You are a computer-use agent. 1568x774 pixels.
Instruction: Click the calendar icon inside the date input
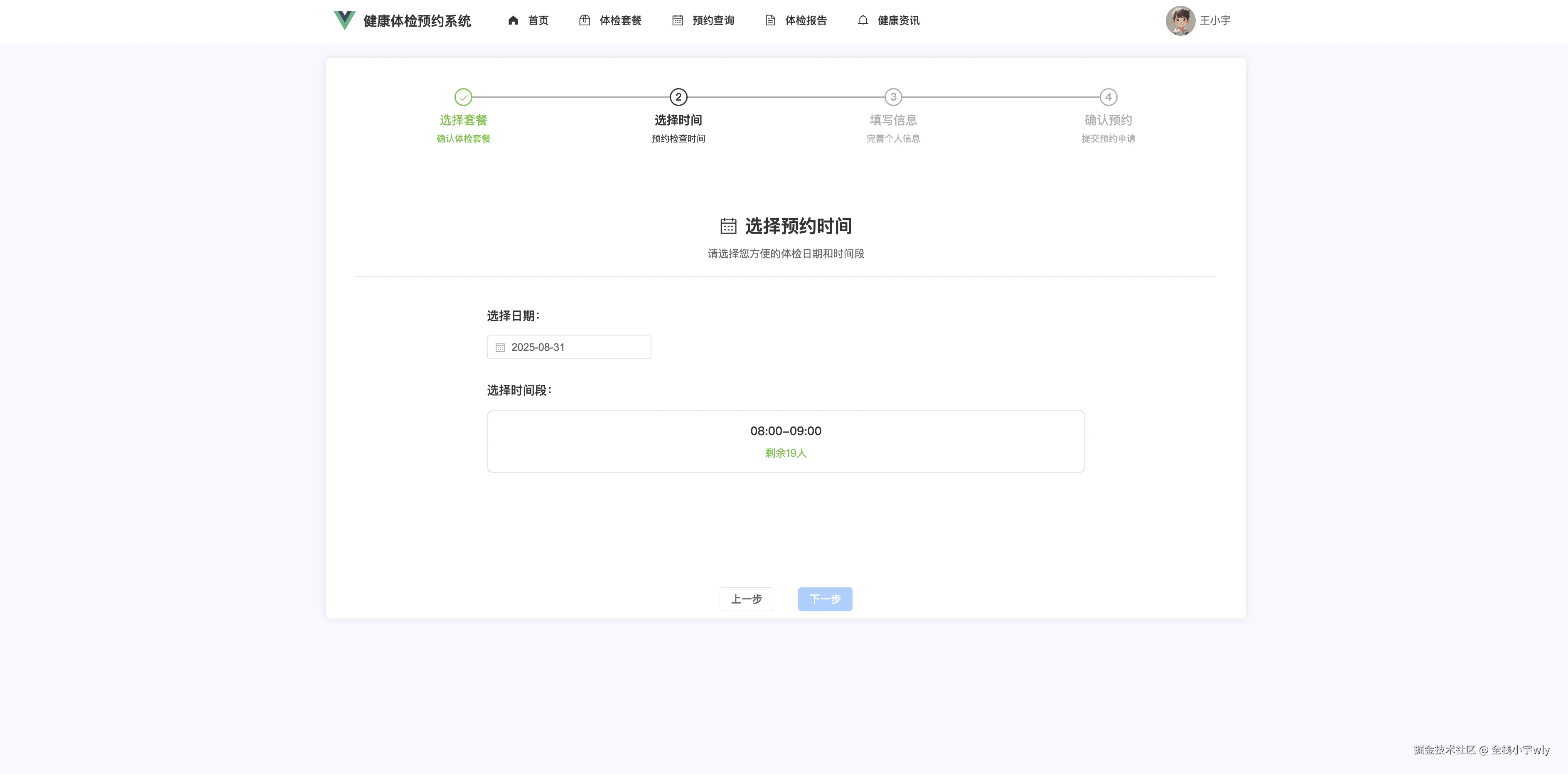click(x=500, y=347)
